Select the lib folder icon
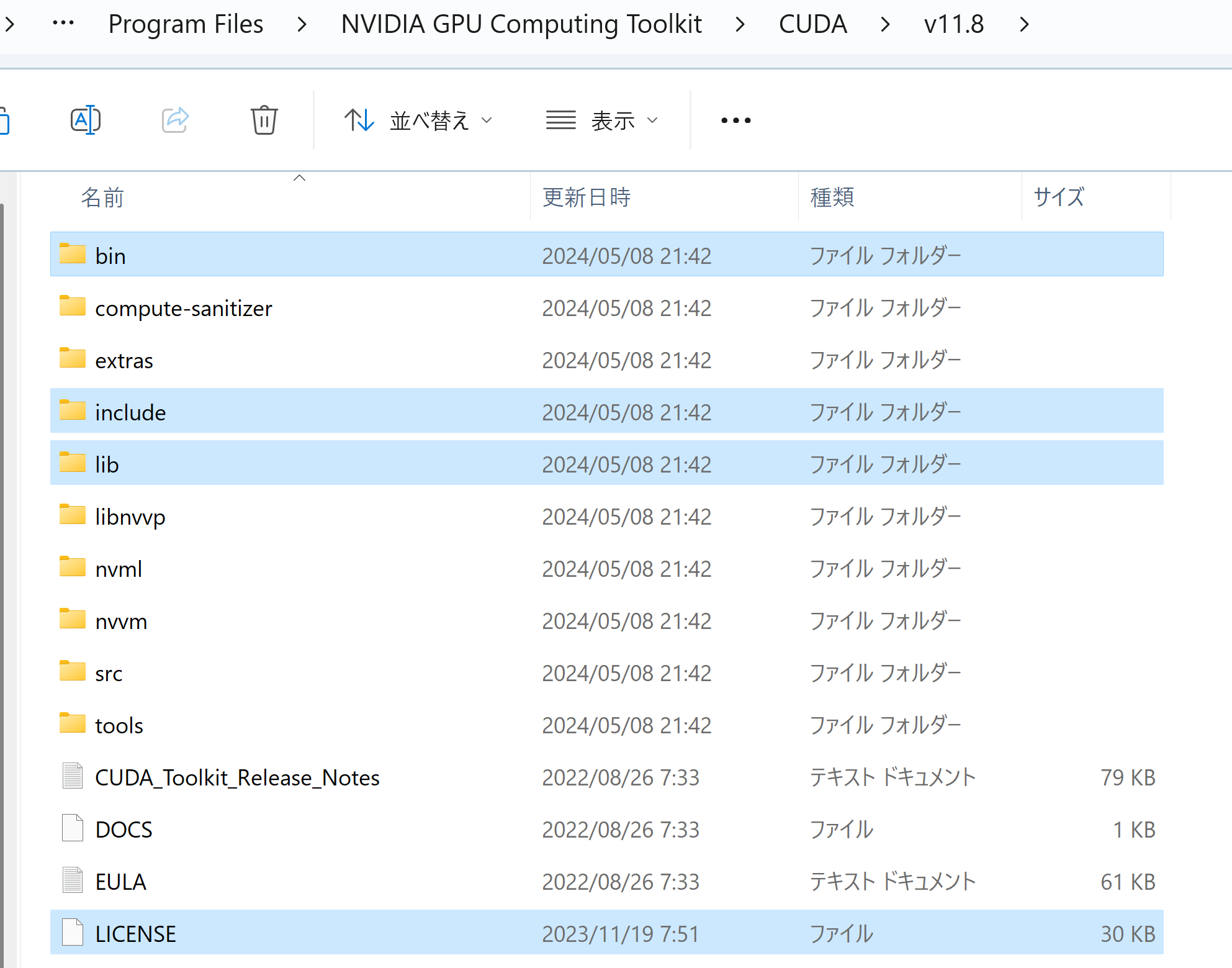1232x968 pixels. [x=73, y=463]
